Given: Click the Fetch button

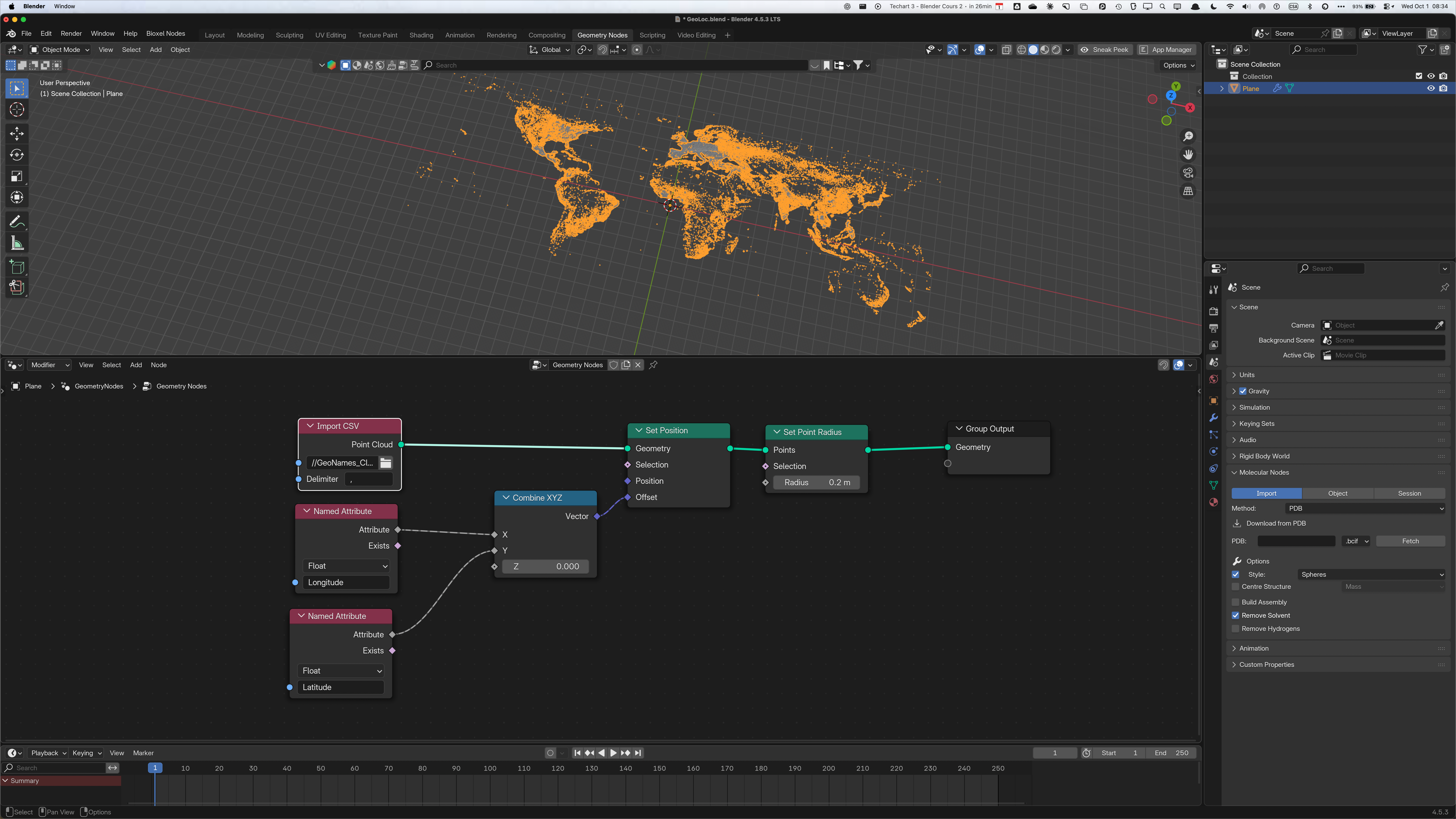Looking at the screenshot, I should tap(1411, 541).
